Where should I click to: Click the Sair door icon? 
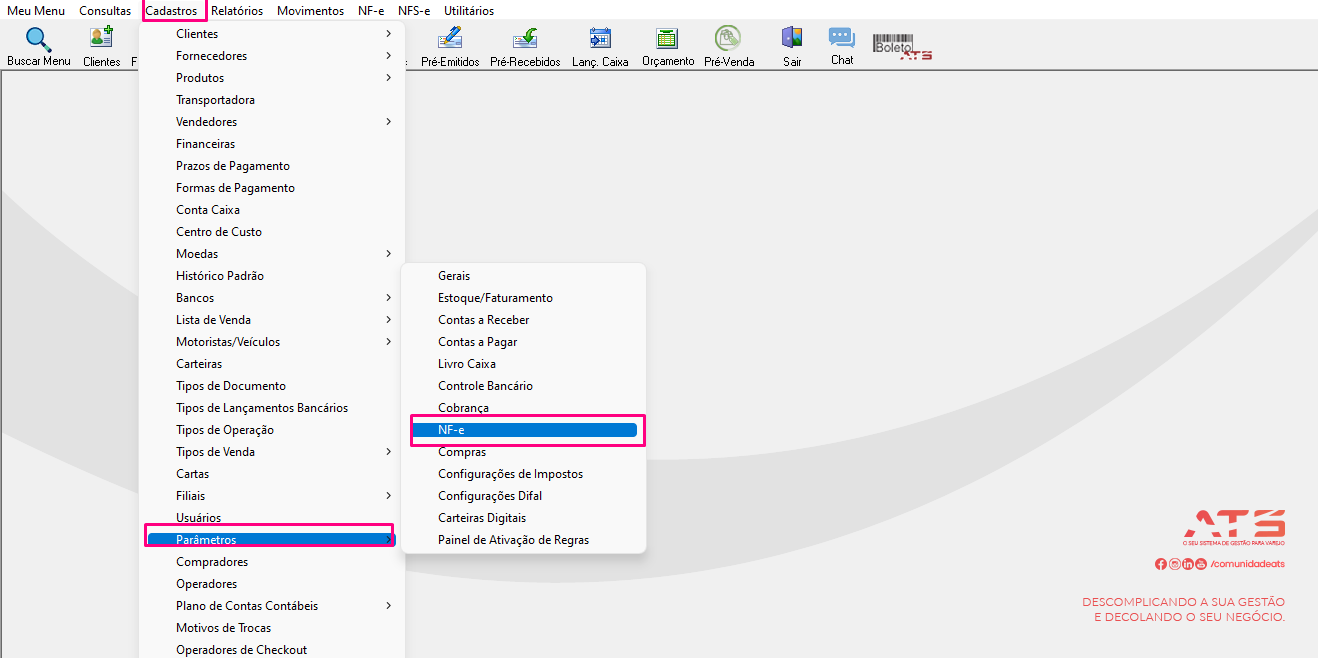(792, 39)
